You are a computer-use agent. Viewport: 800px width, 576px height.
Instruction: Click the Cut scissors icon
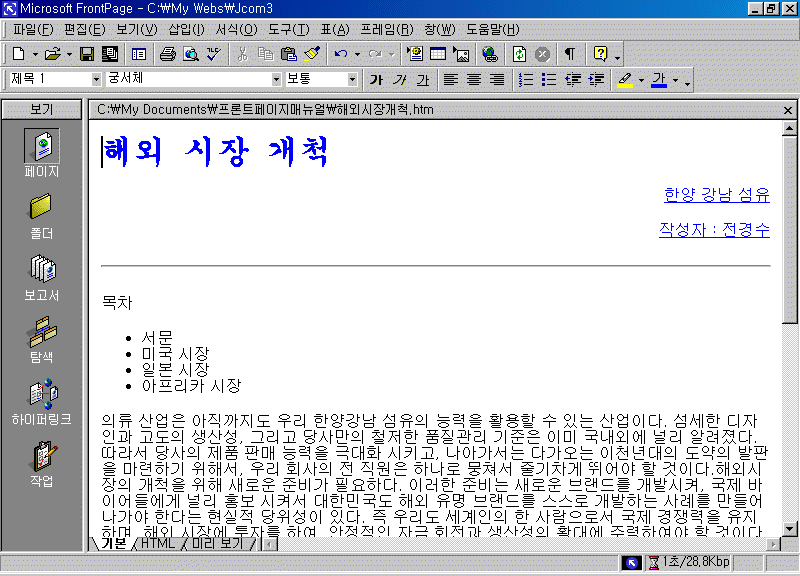click(x=243, y=54)
